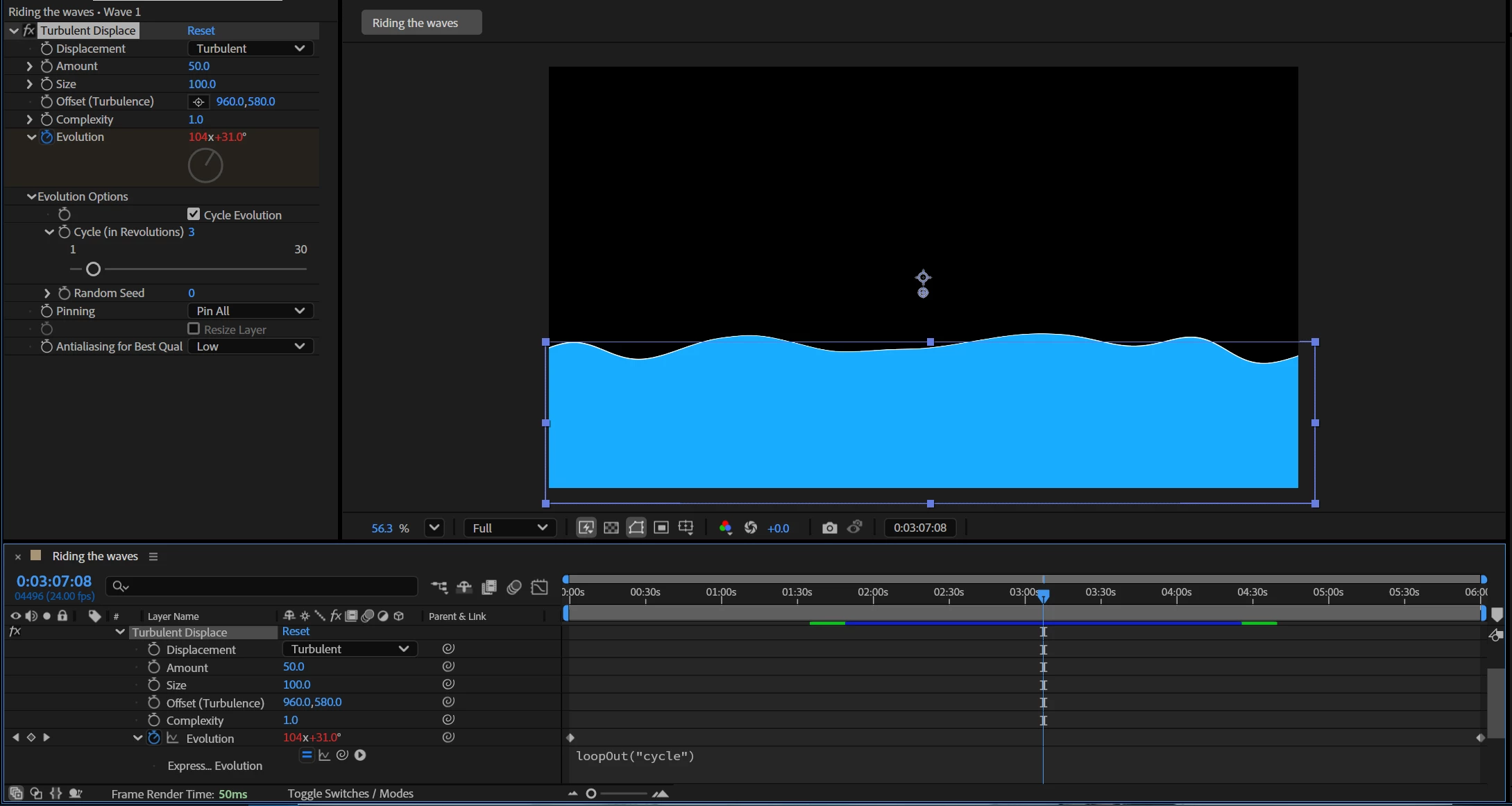
Task: Uncheck the Cycle Evolution checkbox
Action: 194,215
